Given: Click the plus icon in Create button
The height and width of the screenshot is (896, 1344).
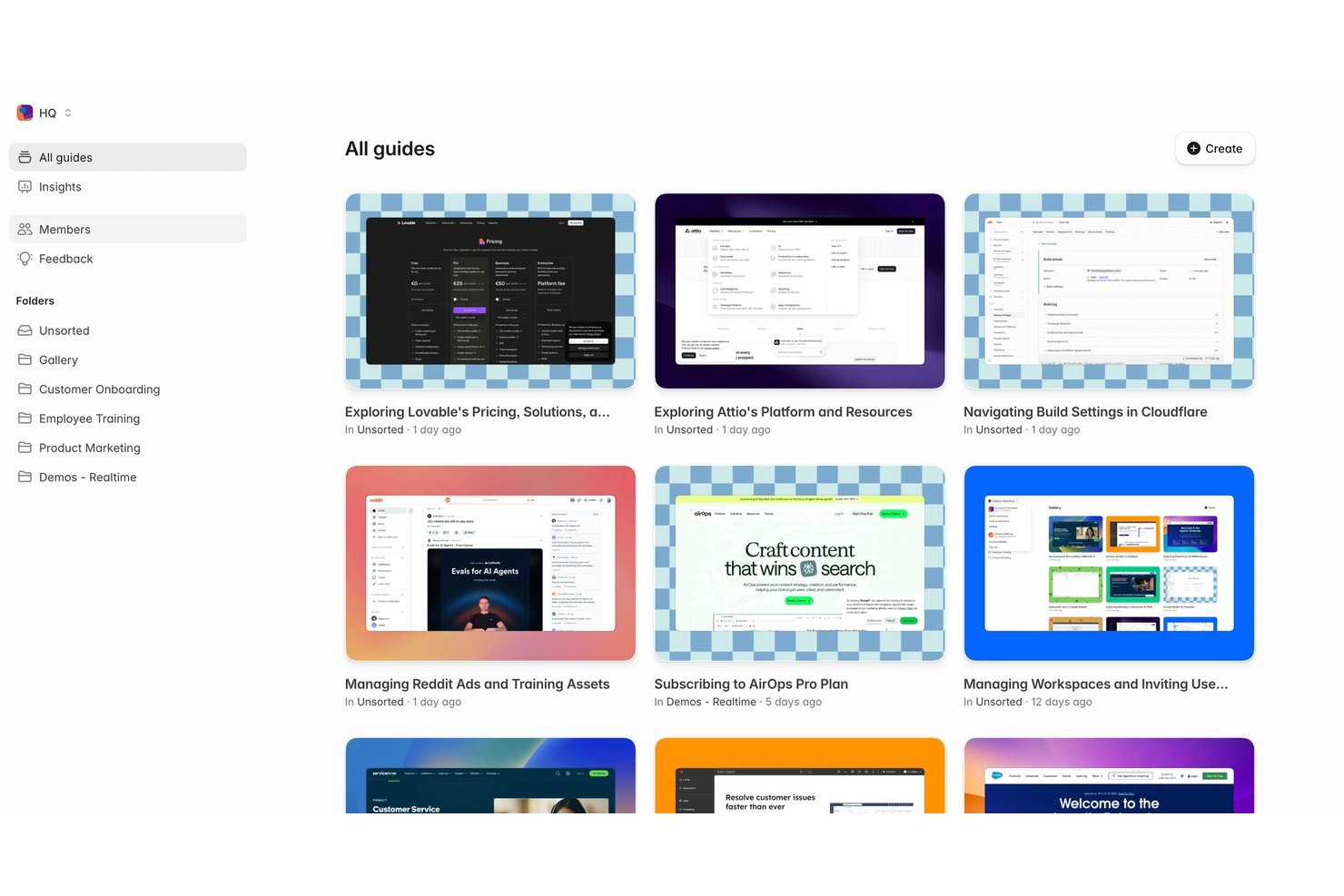Looking at the screenshot, I should pos(1193,148).
